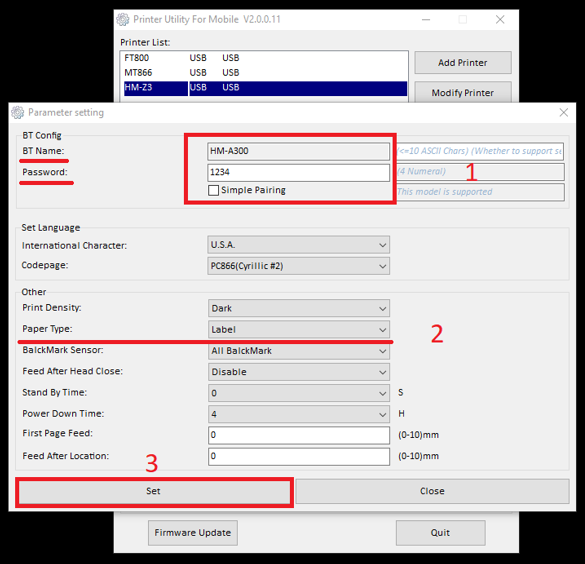Focus the First Page Feed field
This screenshot has width=585, height=564.
(298, 435)
